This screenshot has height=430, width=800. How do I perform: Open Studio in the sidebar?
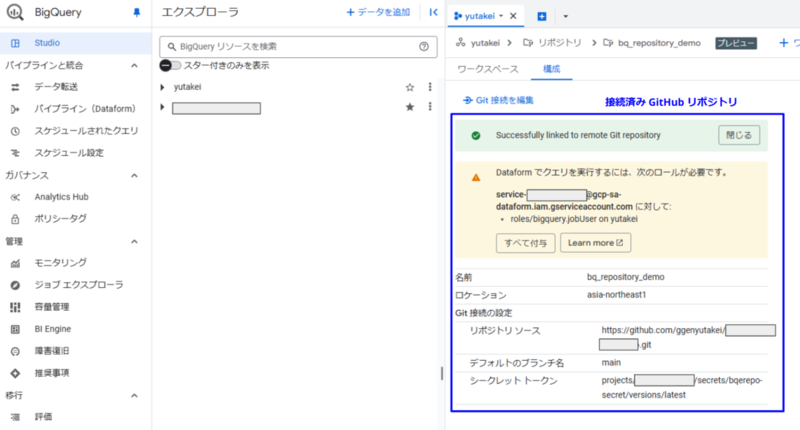coord(76,43)
